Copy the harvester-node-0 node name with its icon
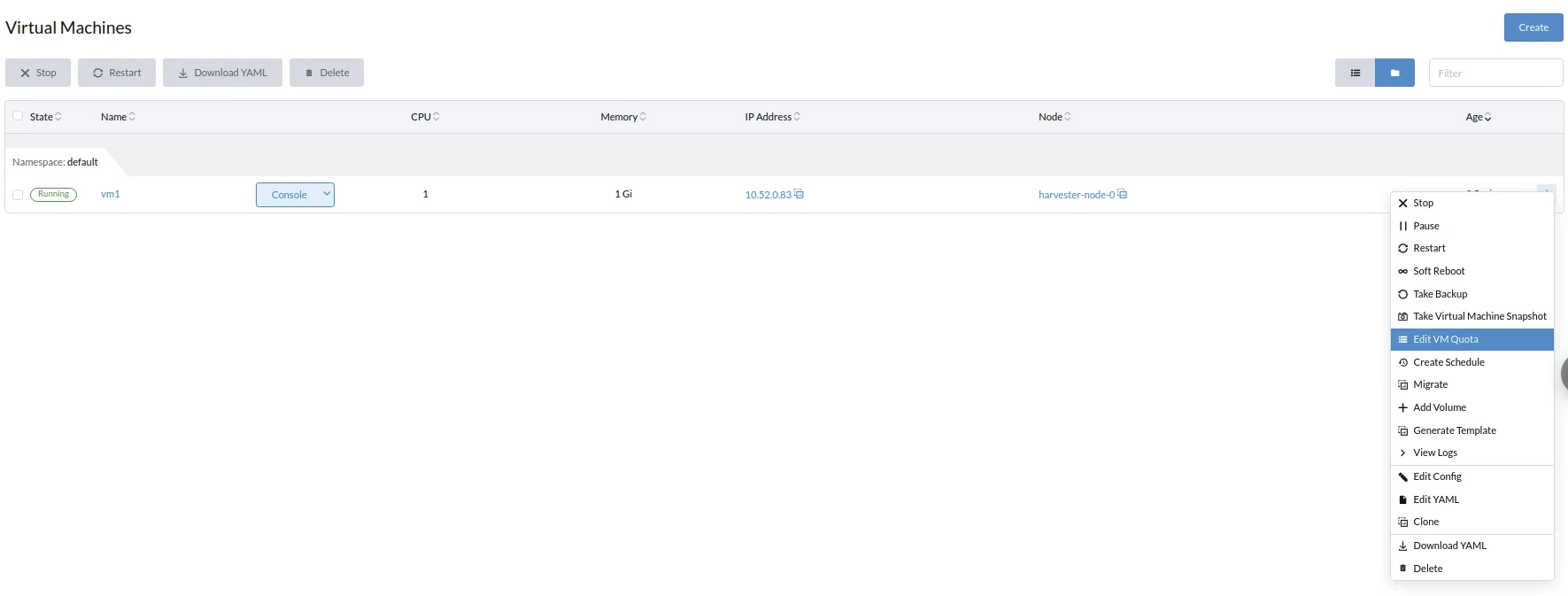The height and width of the screenshot is (596, 1568). point(1122,194)
